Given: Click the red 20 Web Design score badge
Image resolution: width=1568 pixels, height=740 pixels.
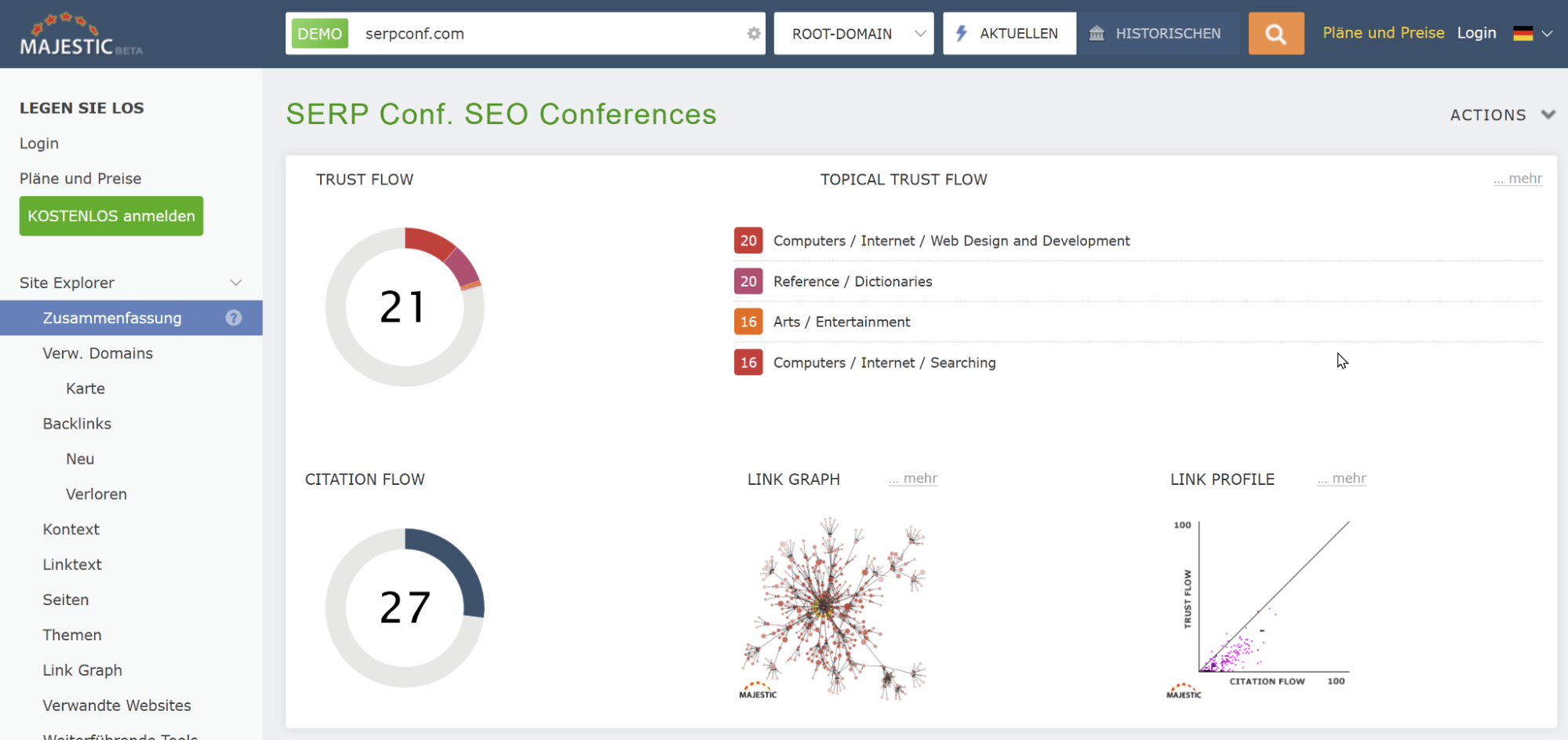Looking at the screenshot, I should point(748,241).
